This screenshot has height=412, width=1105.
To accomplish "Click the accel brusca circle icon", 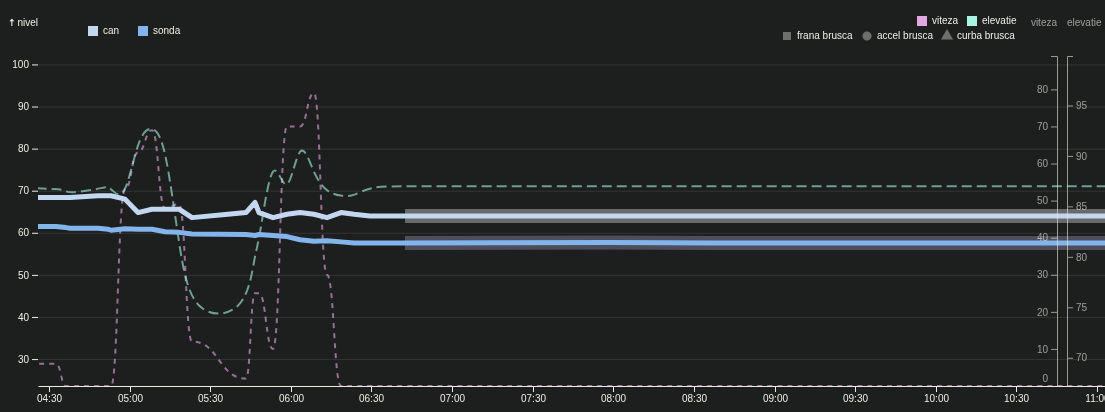I will (x=867, y=36).
